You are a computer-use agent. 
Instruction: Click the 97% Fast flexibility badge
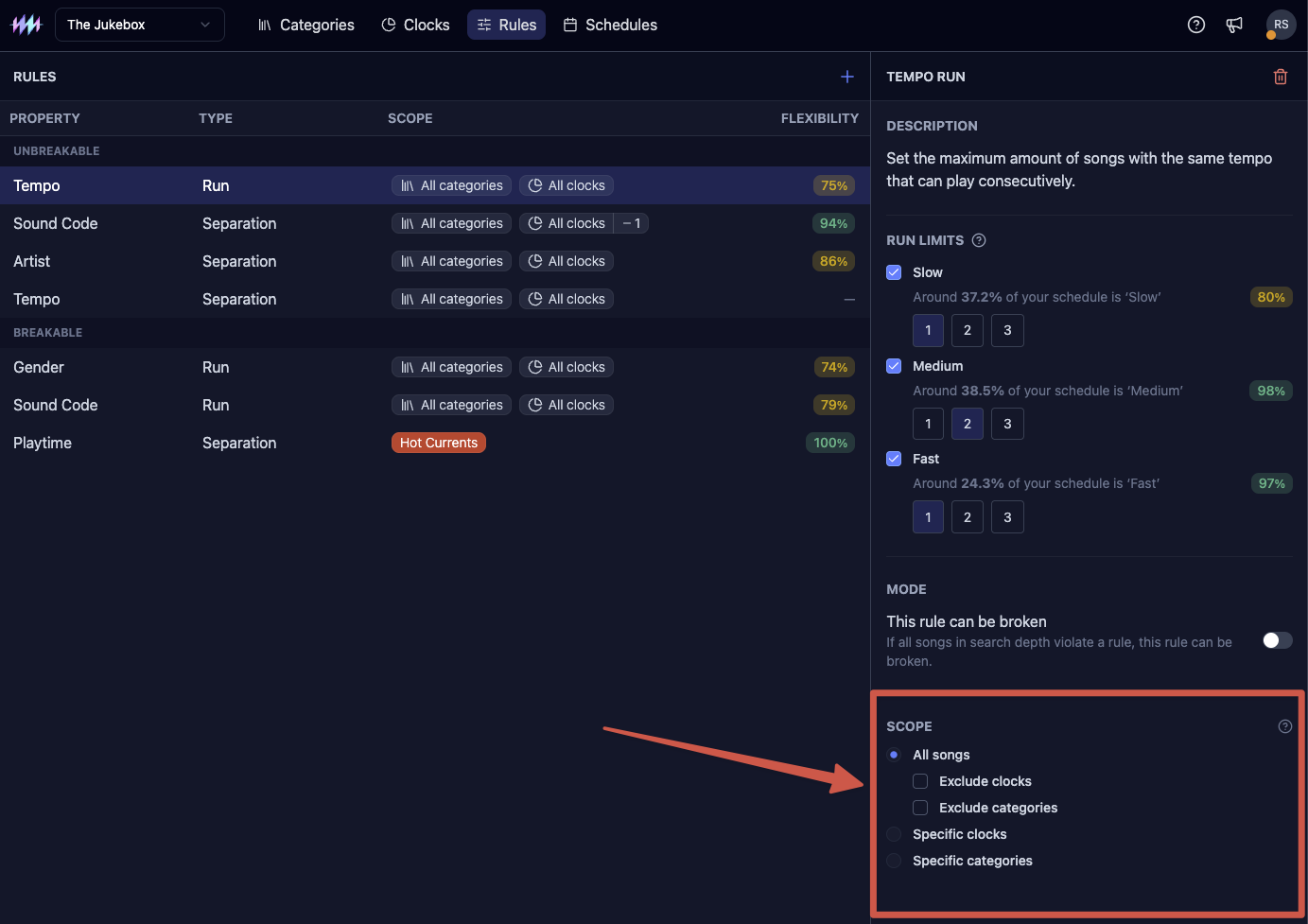(x=1271, y=483)
